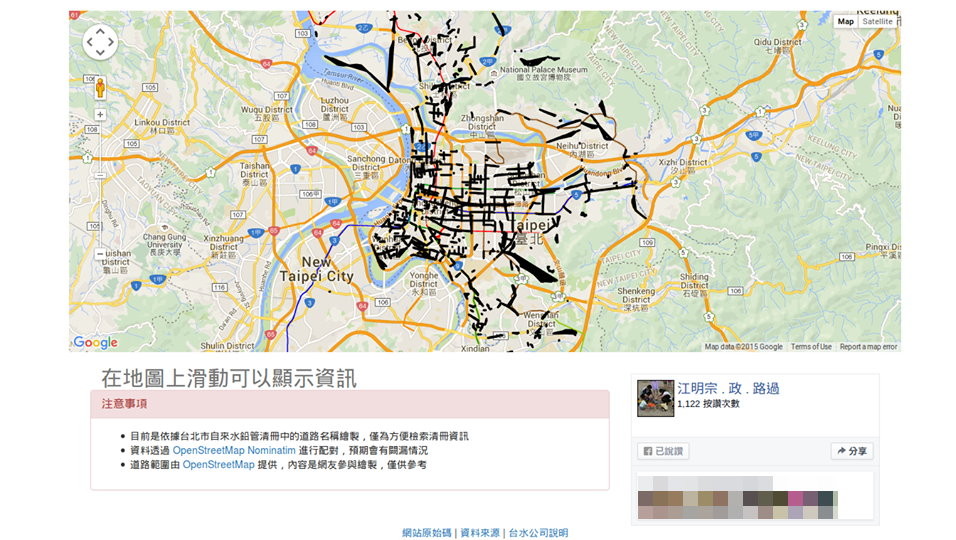Click the 已說讚 Facebook like button
The height and width of the screenshot is (540, 956).
[663, 451]
